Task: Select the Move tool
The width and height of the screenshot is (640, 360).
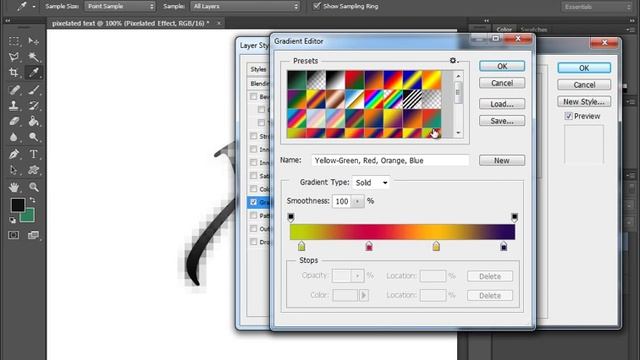Action: (x=33, y=41)
